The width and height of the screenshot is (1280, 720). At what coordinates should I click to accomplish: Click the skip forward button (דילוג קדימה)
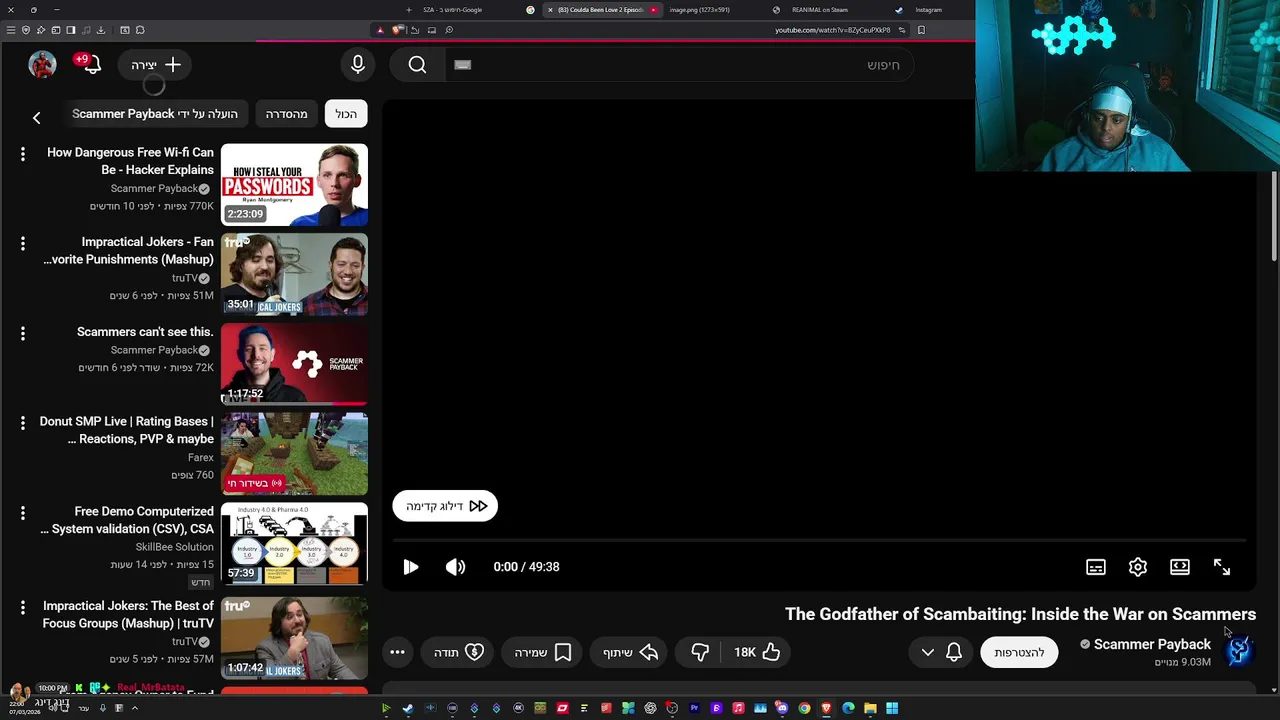pos(445,506)
